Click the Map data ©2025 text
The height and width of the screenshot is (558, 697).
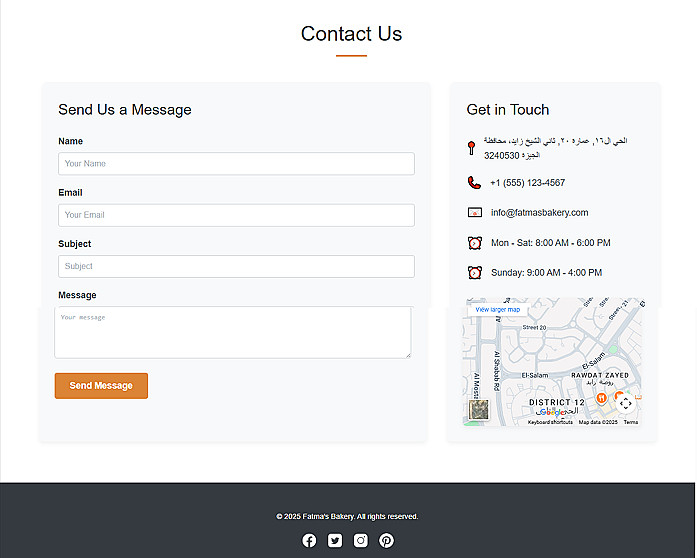pyautogui.click(x=598, y=422)
